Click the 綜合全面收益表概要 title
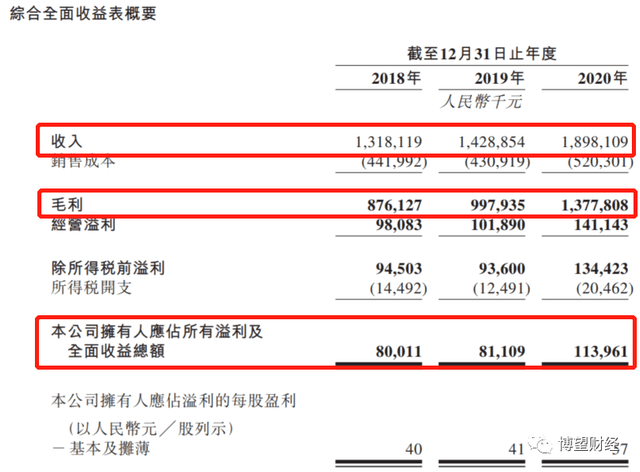The width and height of the screenshot is (640, 472). point(87,14)
